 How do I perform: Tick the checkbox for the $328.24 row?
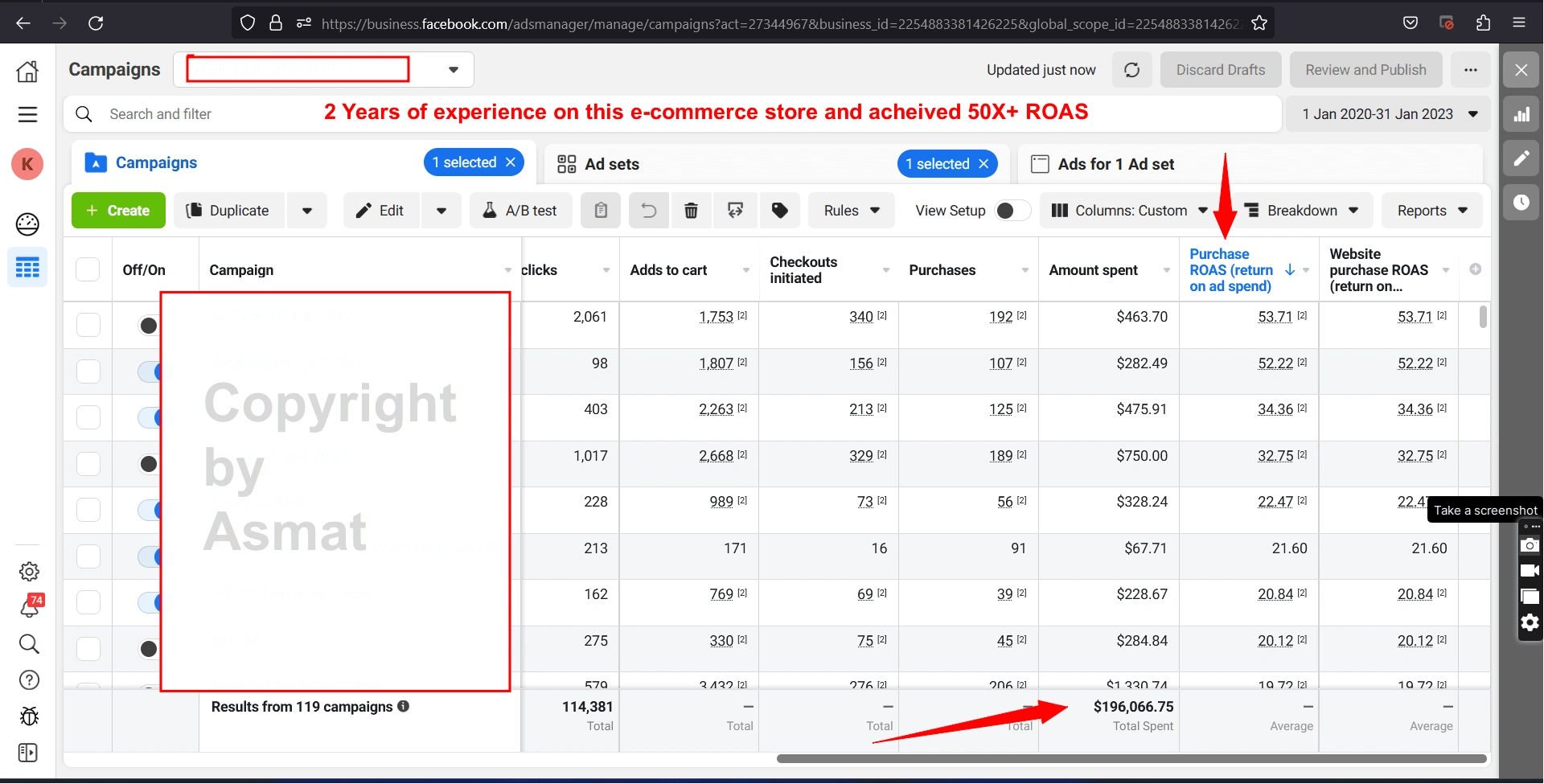88,510
